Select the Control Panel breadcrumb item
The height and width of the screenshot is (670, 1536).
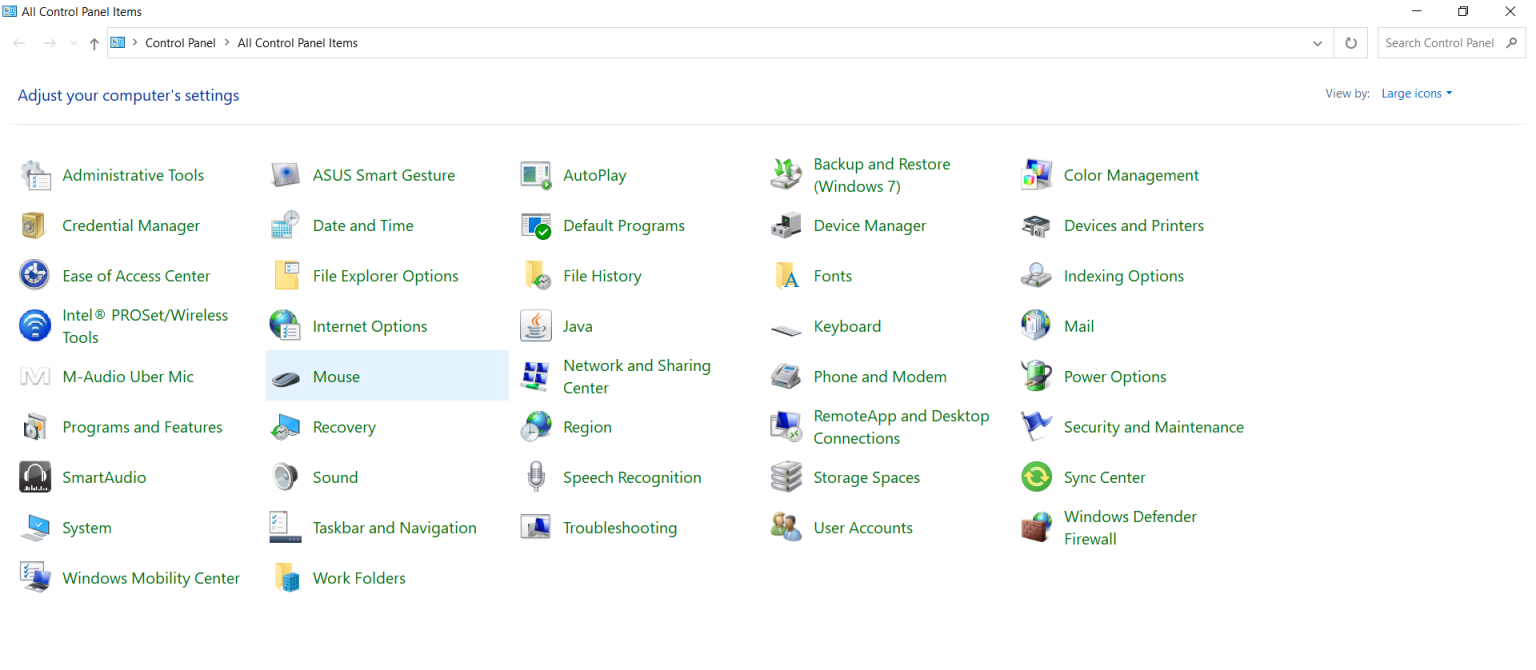180,43
